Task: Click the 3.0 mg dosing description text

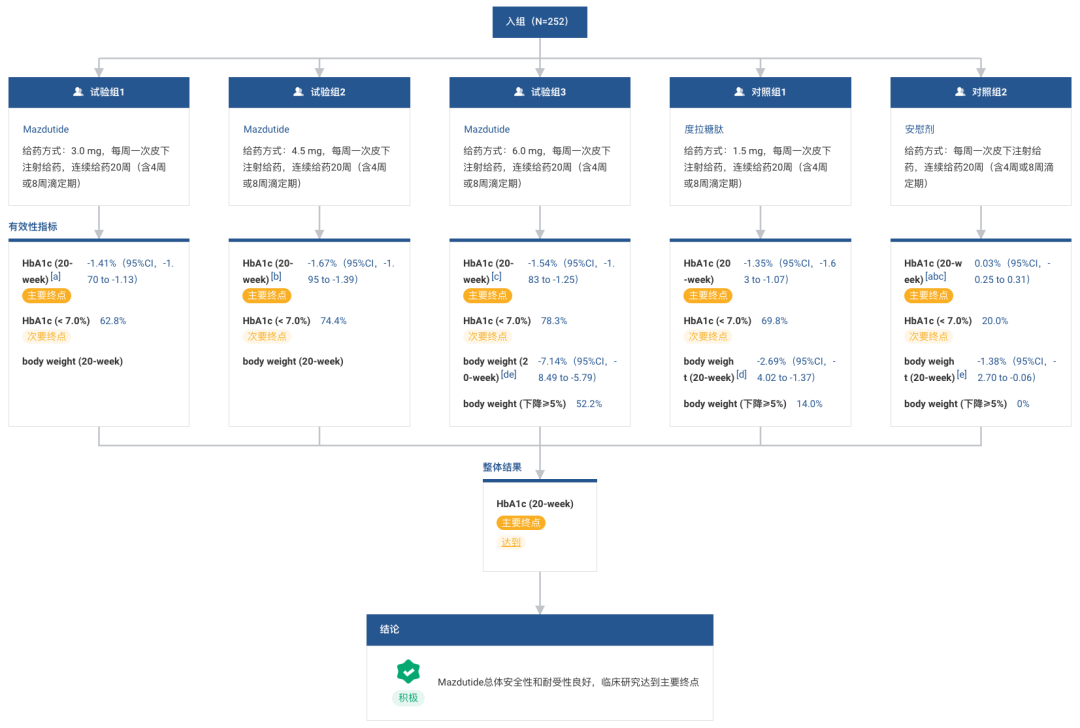Action: (x=96, y=167)
